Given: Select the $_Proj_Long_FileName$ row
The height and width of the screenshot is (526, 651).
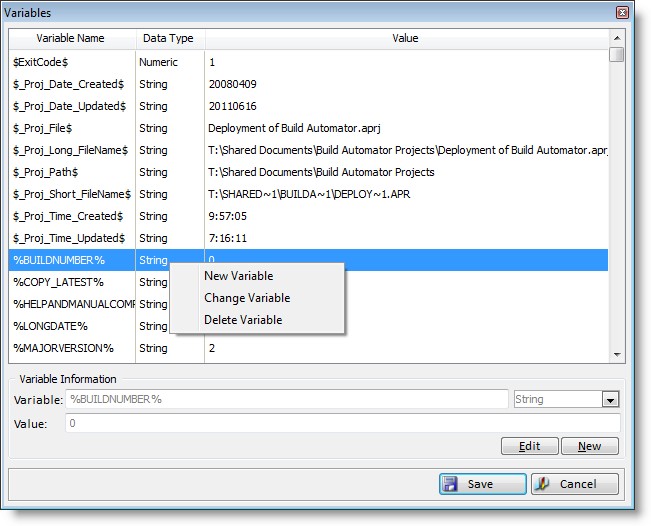Looking at the screenshot, I should click(x=308, y=150).
